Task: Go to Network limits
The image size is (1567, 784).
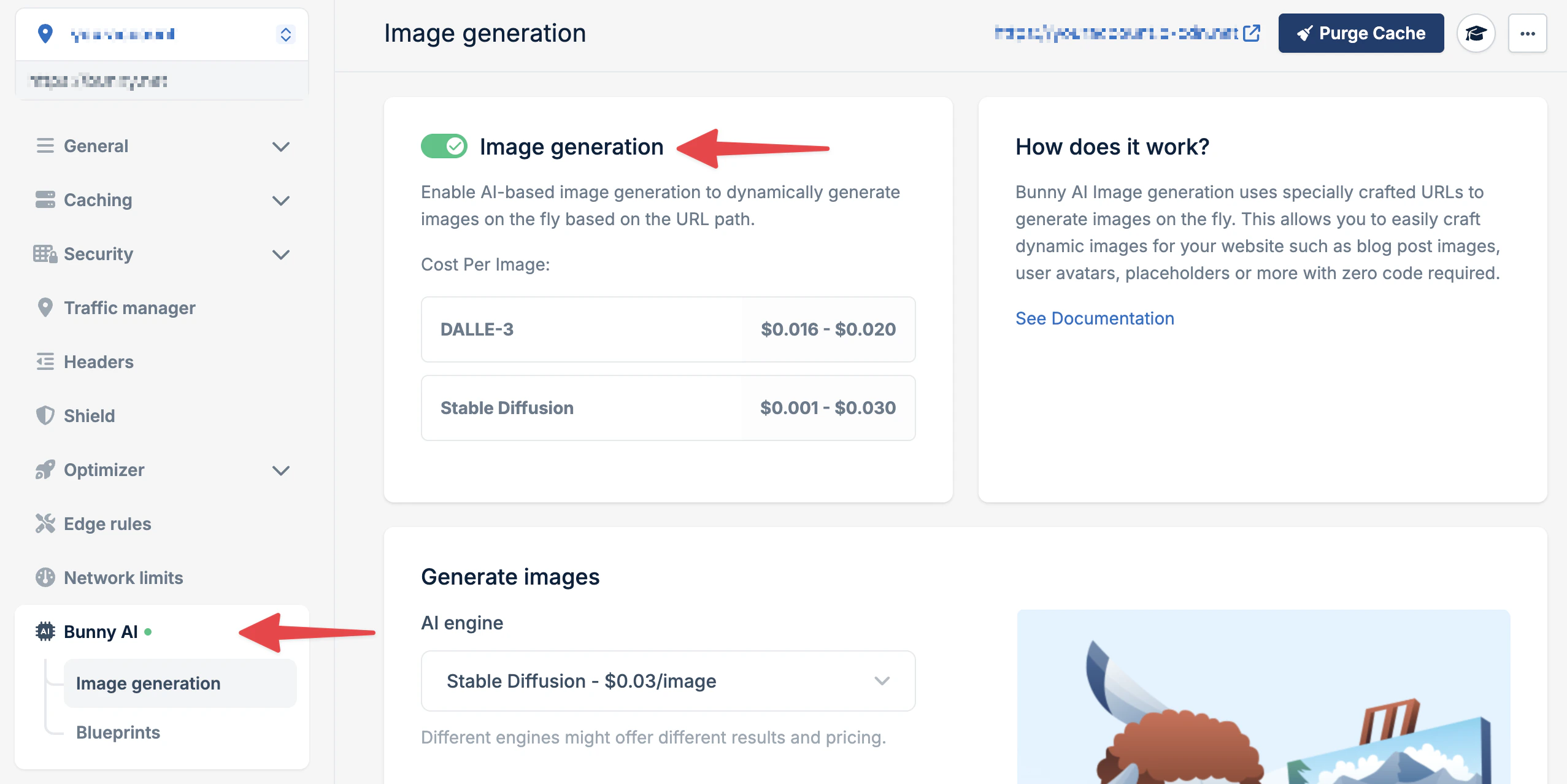Action: [162, 578]
